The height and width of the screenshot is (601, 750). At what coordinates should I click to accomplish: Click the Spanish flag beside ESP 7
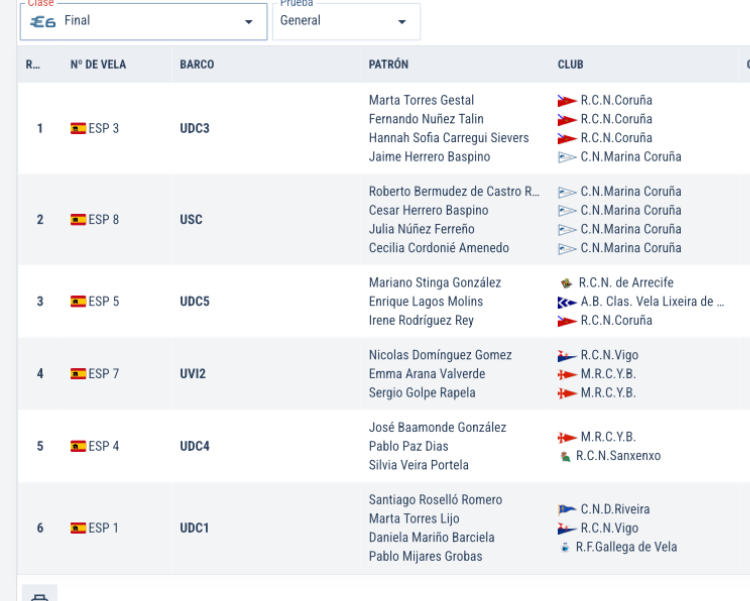pos(78,374)
